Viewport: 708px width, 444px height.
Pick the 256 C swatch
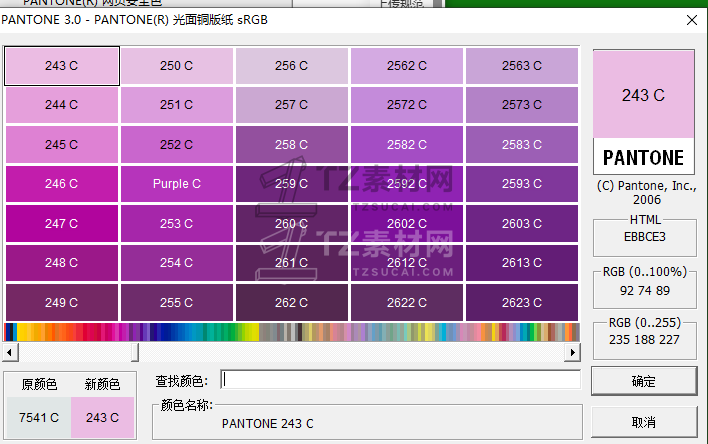(x=292, y=66)
